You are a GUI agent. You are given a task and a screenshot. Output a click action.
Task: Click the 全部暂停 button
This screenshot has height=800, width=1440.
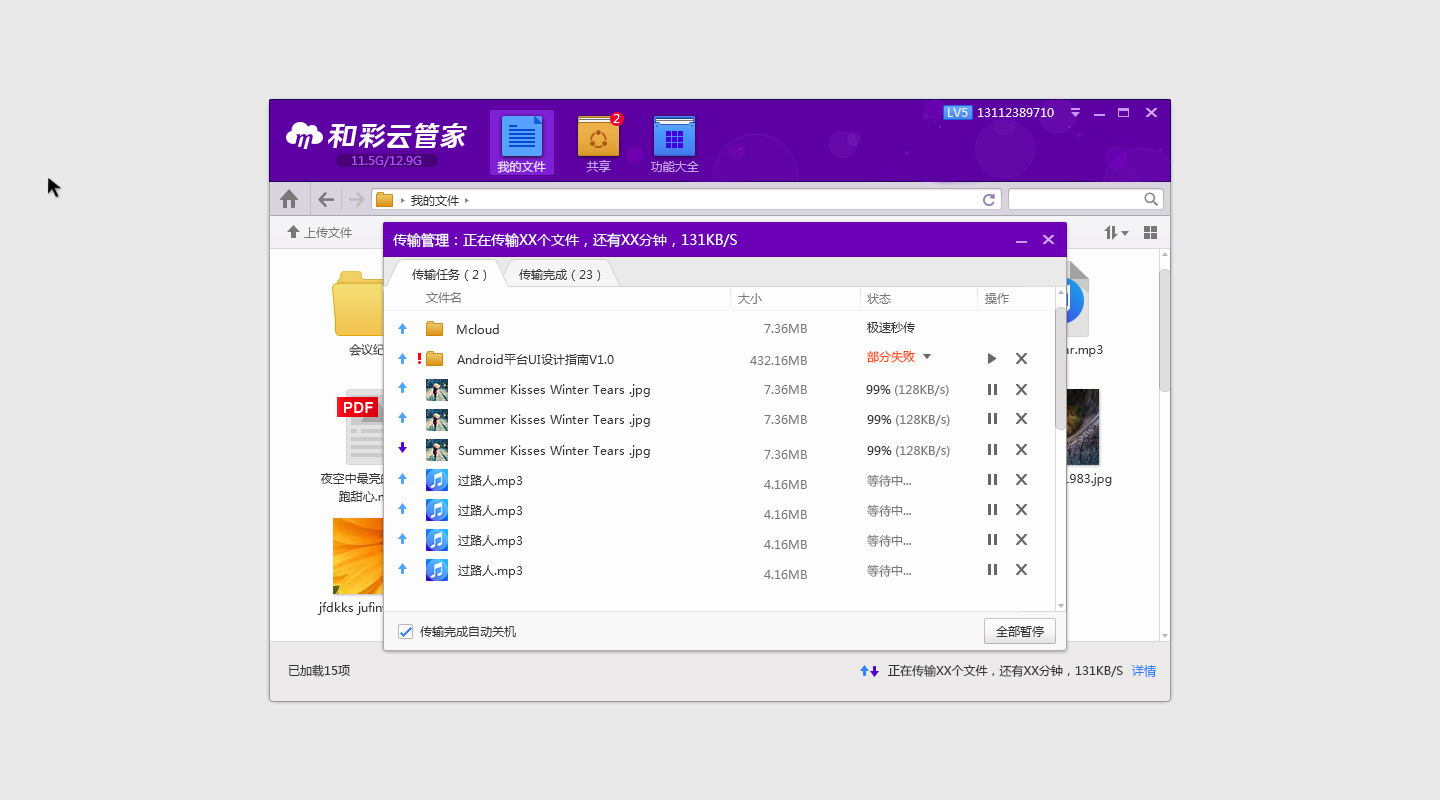[x=1019, y=632]
